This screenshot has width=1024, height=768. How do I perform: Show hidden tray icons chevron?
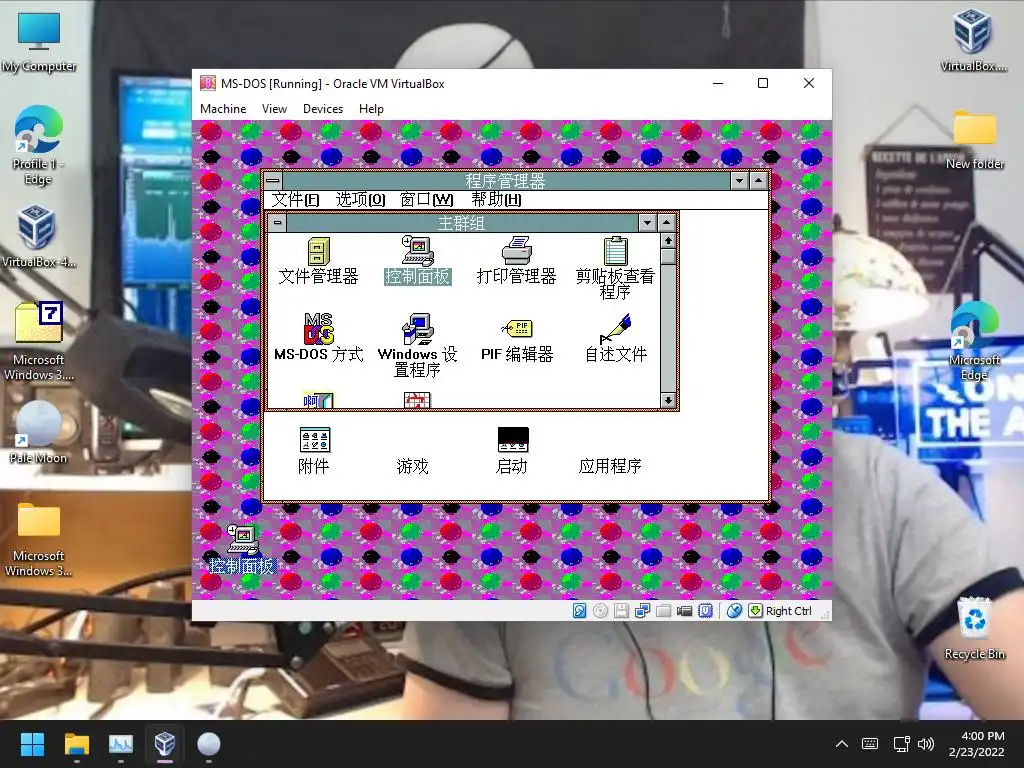842,743
